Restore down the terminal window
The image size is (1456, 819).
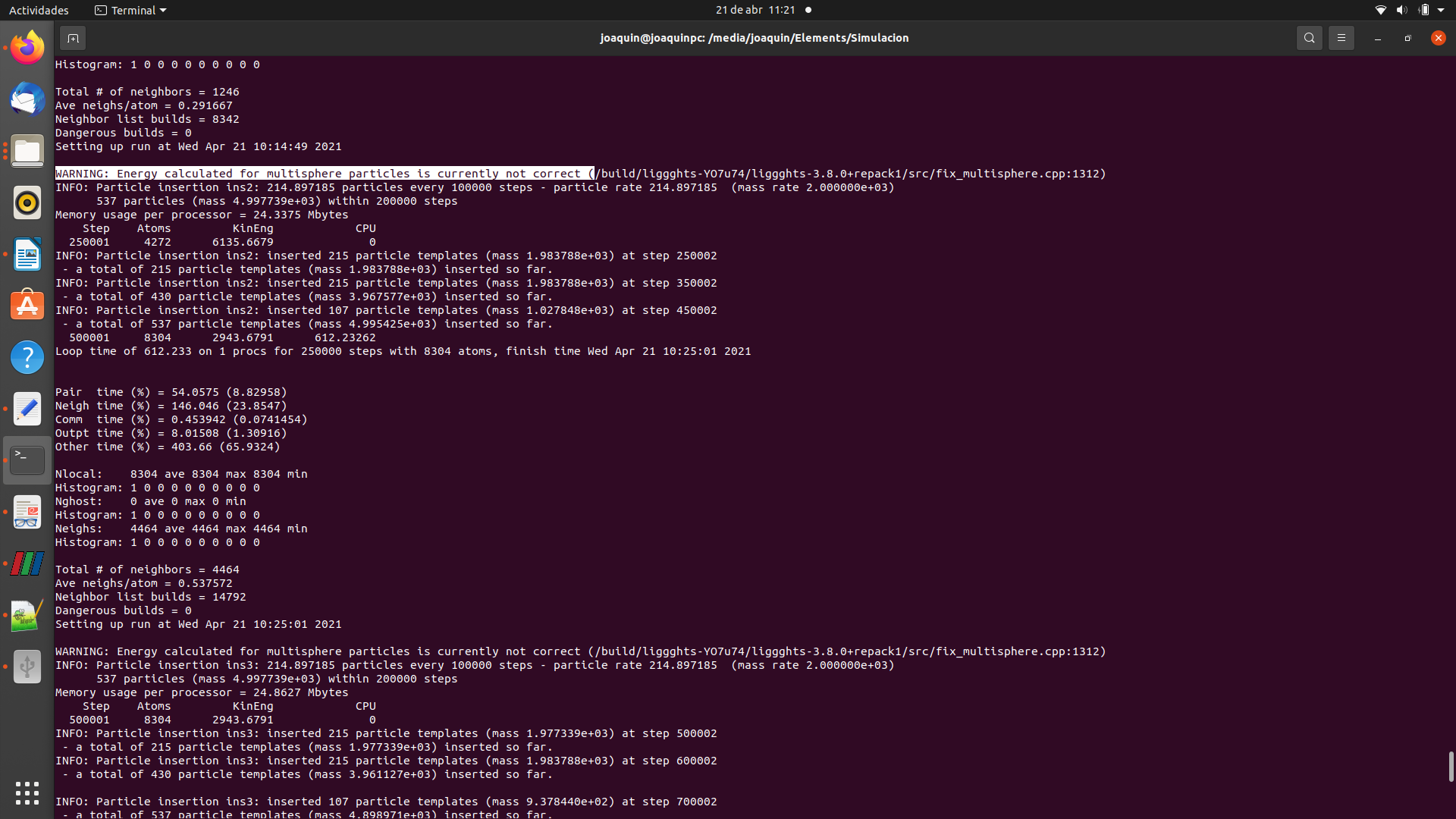pos(1407,38)
